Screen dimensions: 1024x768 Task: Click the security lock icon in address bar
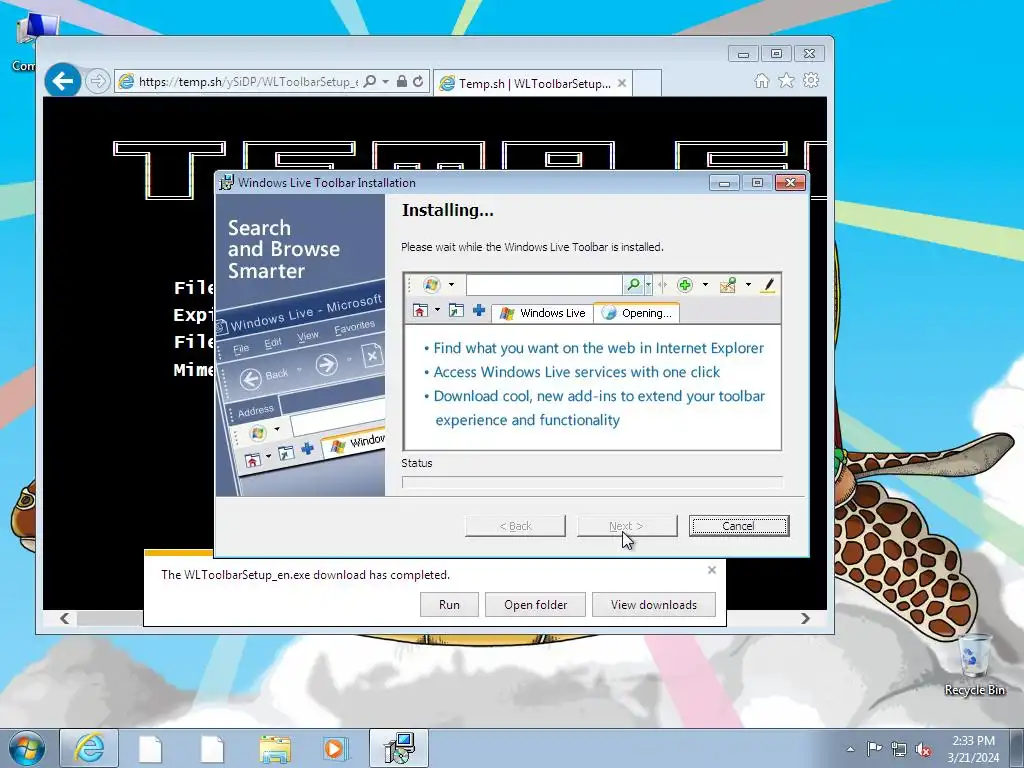(402, 82)
